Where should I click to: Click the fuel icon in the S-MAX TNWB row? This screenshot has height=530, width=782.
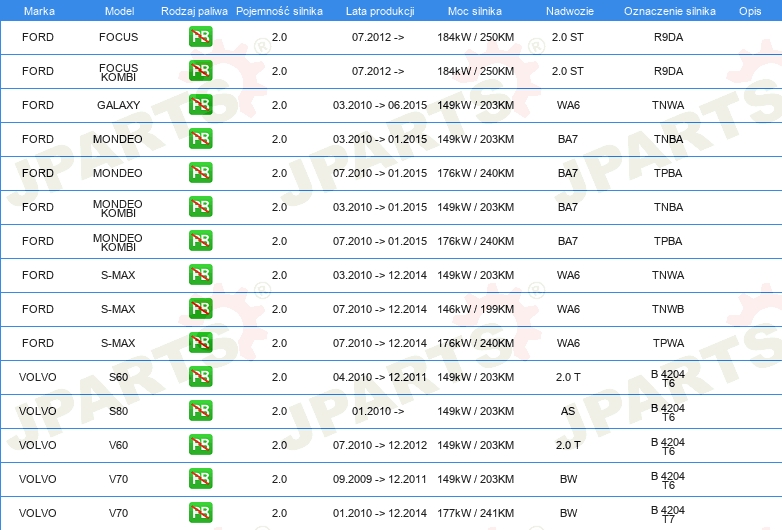200,308
